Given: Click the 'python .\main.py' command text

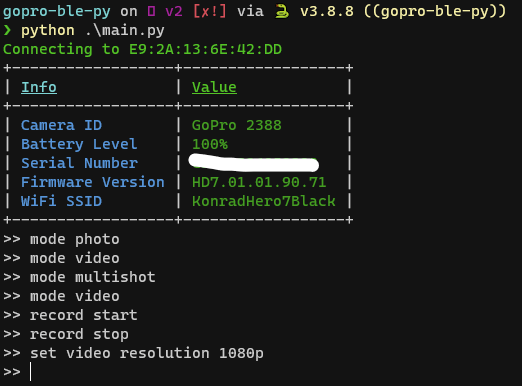Looking at the screenshot, I should [x=93, y=31].
